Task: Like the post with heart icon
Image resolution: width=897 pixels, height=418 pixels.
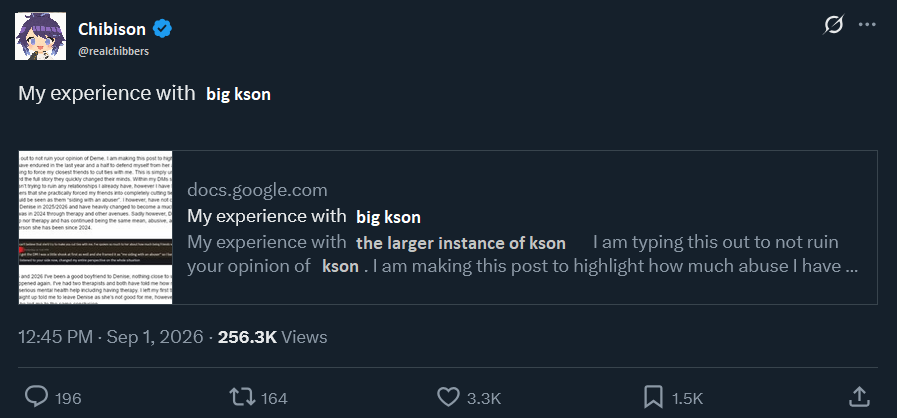Action: [x=448, y=397]
